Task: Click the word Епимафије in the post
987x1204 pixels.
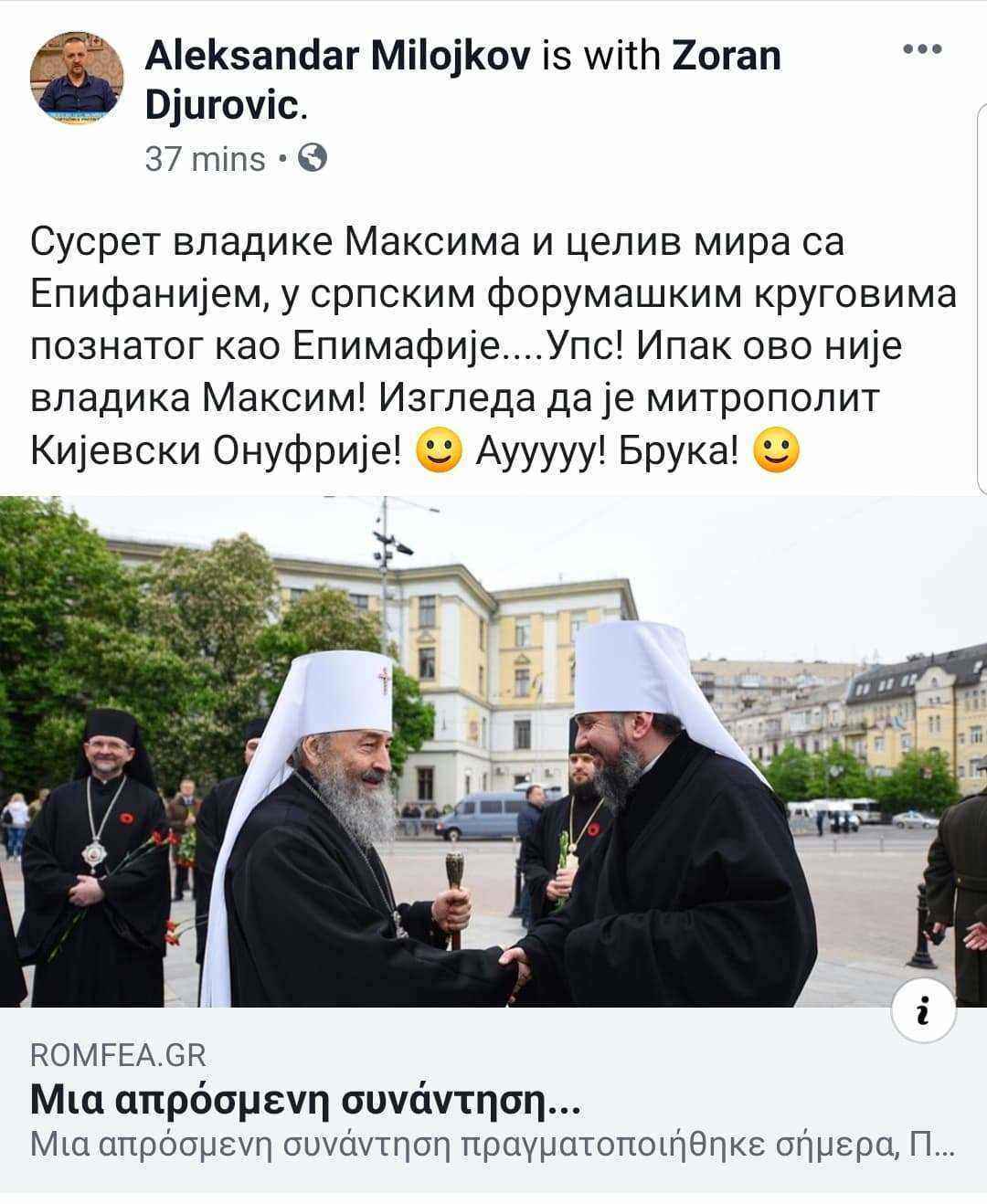Action: click(x=407, y=348)
